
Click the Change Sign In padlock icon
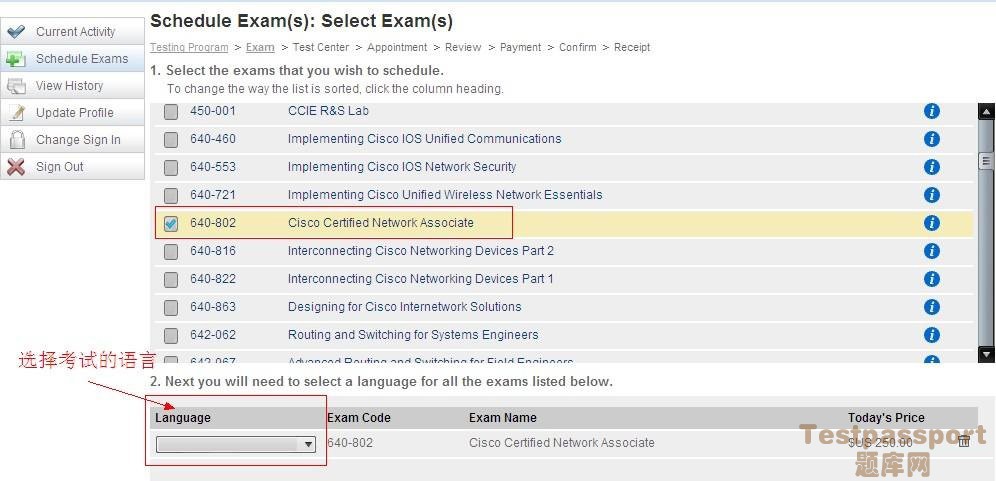tap(17, 140)
